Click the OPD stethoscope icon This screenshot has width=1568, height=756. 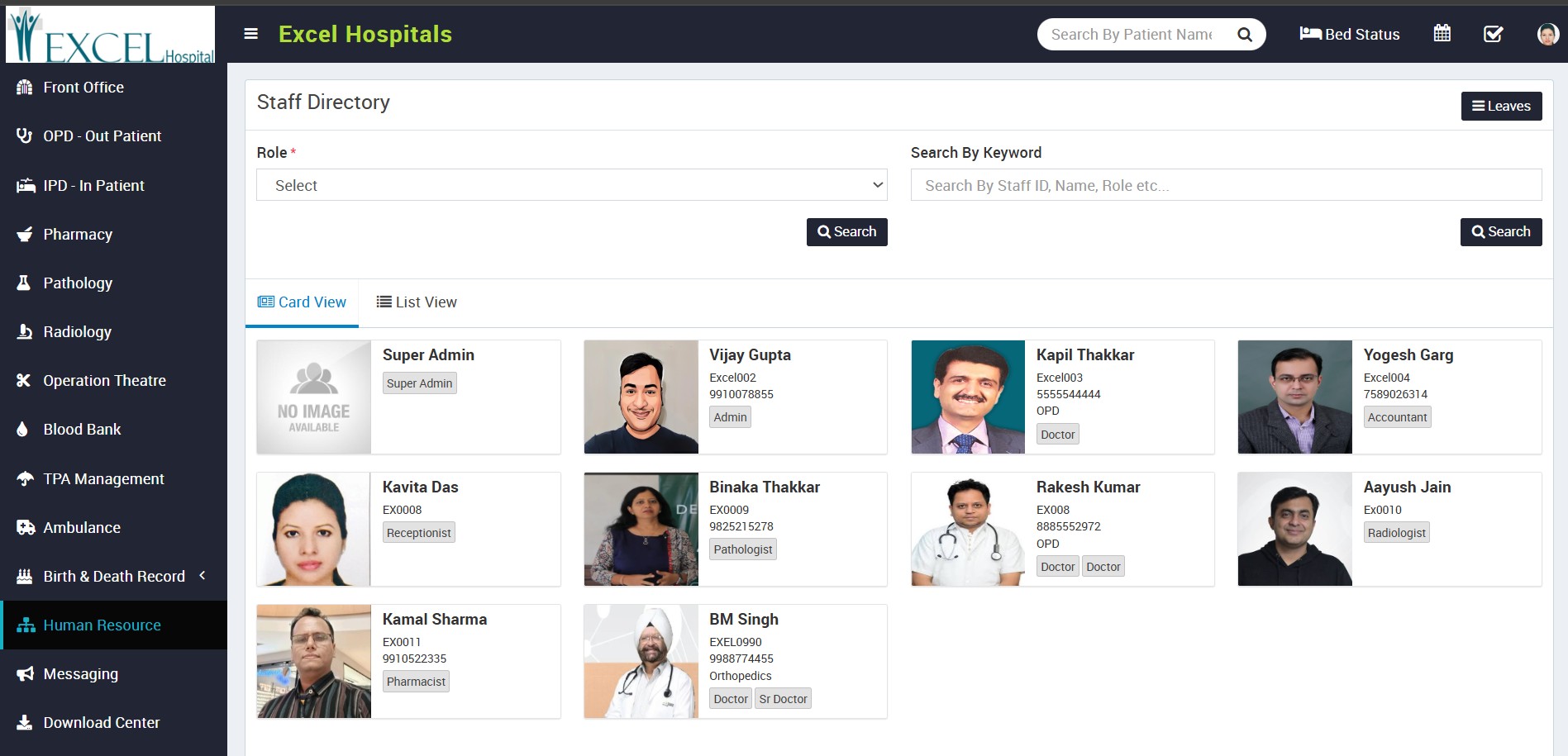click(25, 136)
